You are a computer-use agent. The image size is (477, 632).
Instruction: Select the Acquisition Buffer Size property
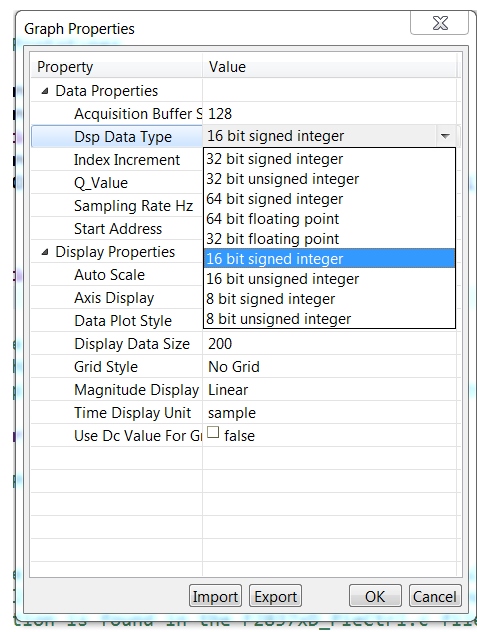(138, 114)
